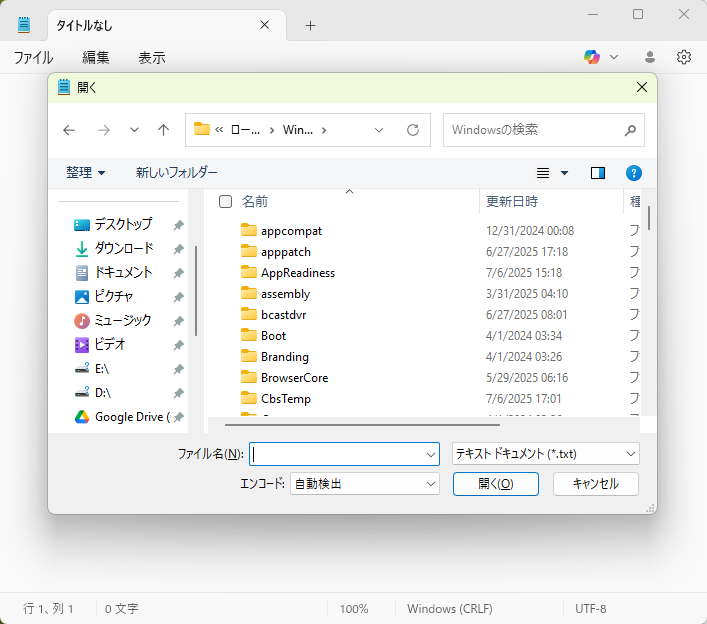Toggle the preview pane icon
This screenshot has width=707, height=624.
[598, 173]
